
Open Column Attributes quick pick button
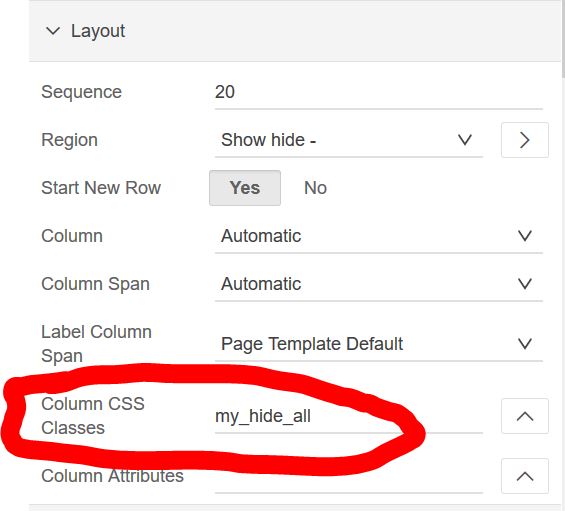click(525, 476)
